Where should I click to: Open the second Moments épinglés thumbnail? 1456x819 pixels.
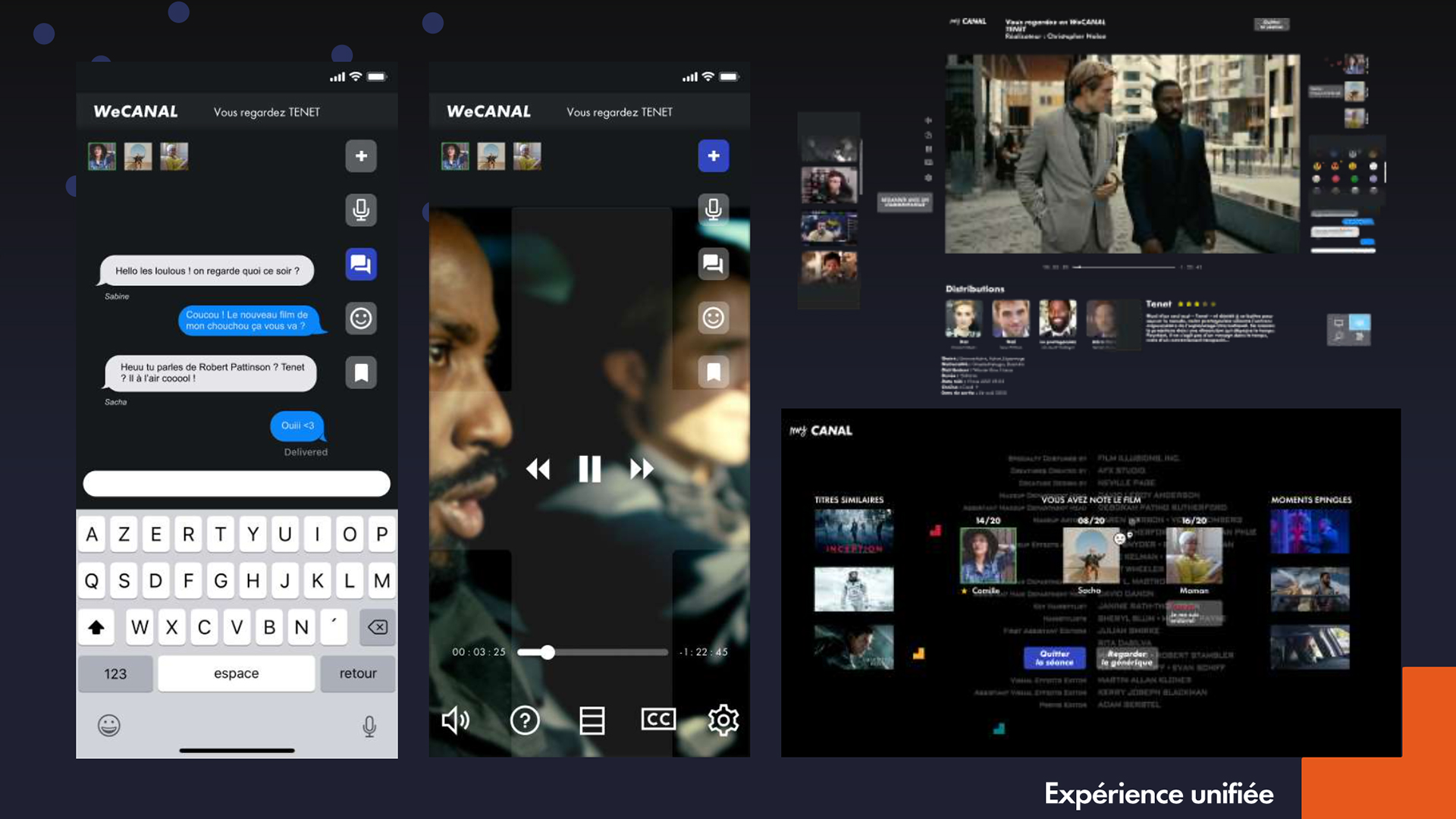click(x=1310, y=589)
